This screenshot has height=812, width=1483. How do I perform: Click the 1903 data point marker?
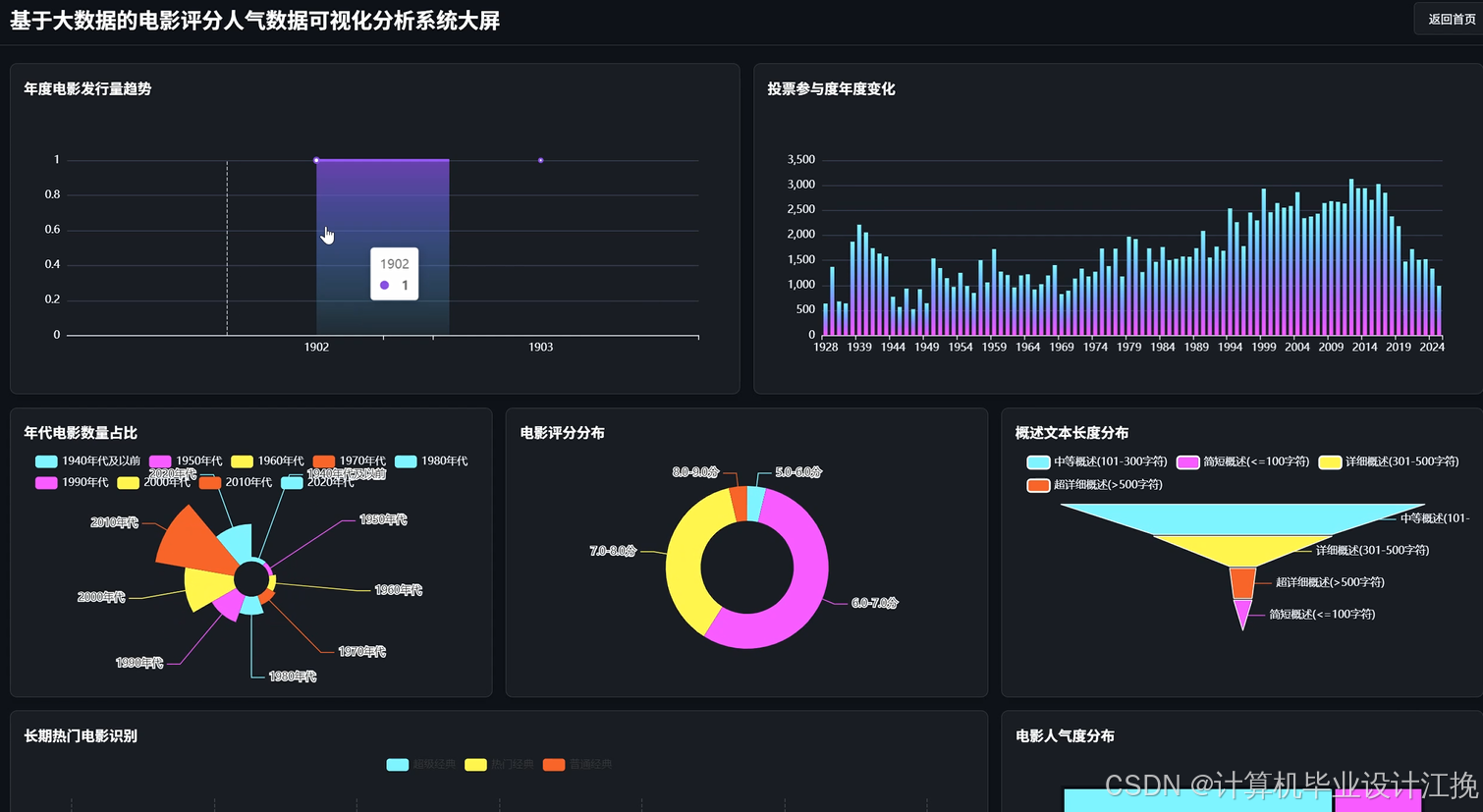pyautogui.click(x=540, y=160)
